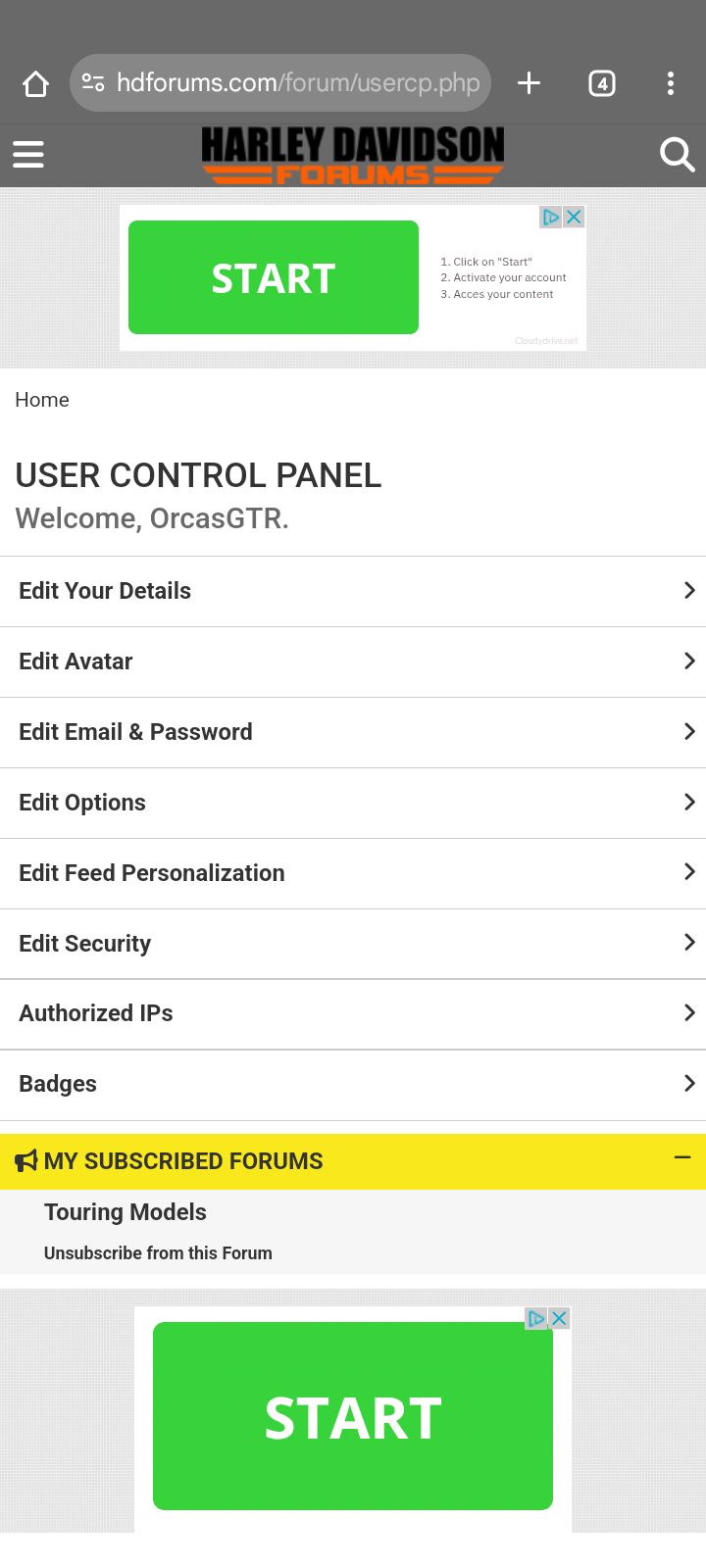Open the tab switcher showing 4 tabs
The image size is (706, 1568).
click(x=601, y=83)
